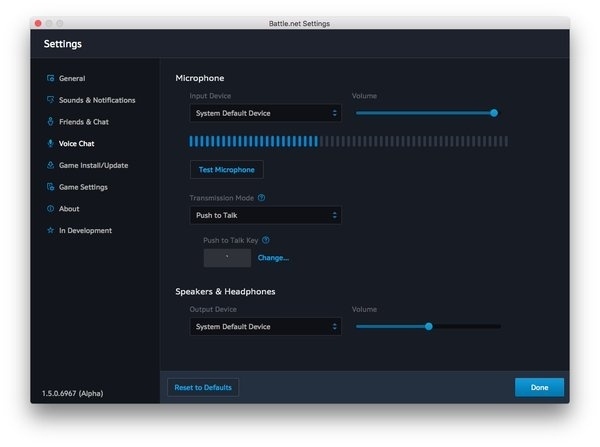Click the Transmission Mode help icon

tap(261, 198)
